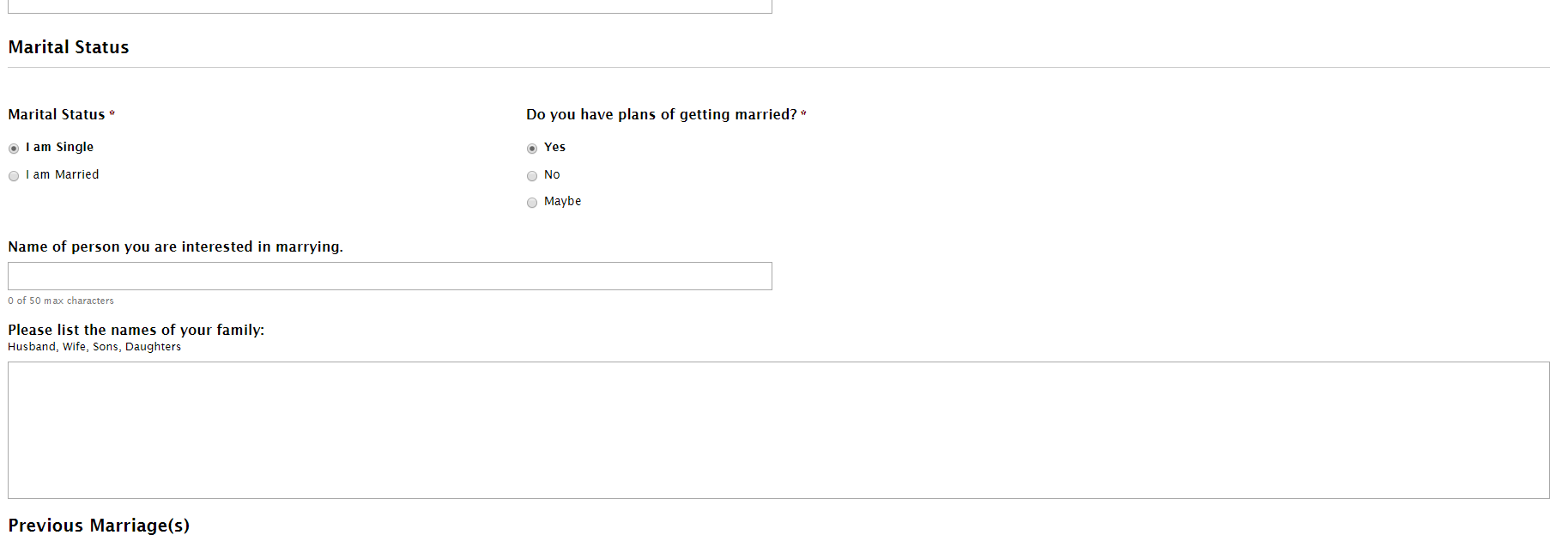The image size is (1568, 535).
Task: Click the 'I am Married' label text
Action: (62, 174)
